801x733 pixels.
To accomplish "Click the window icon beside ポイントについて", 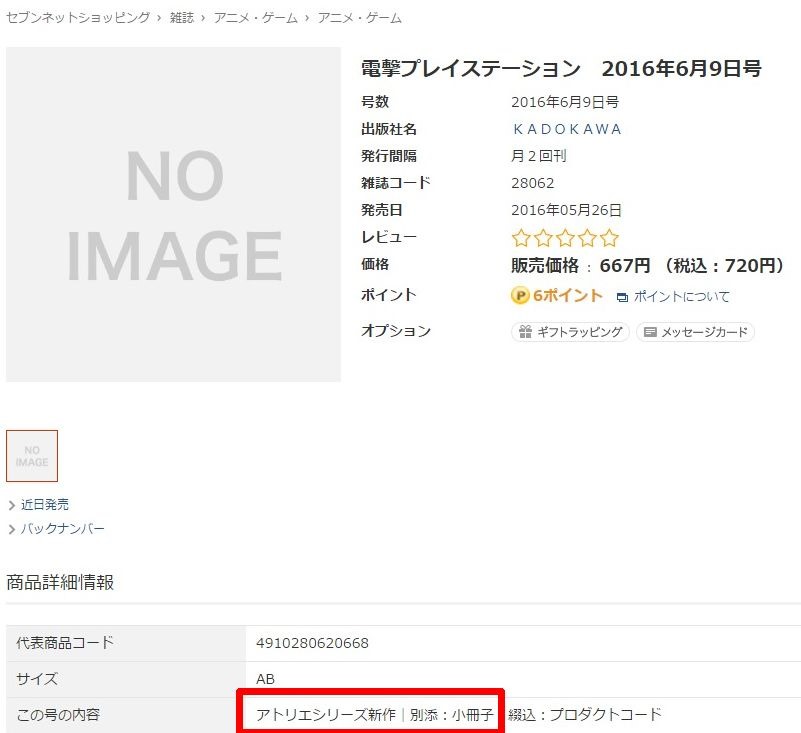I will coord(622,297).
